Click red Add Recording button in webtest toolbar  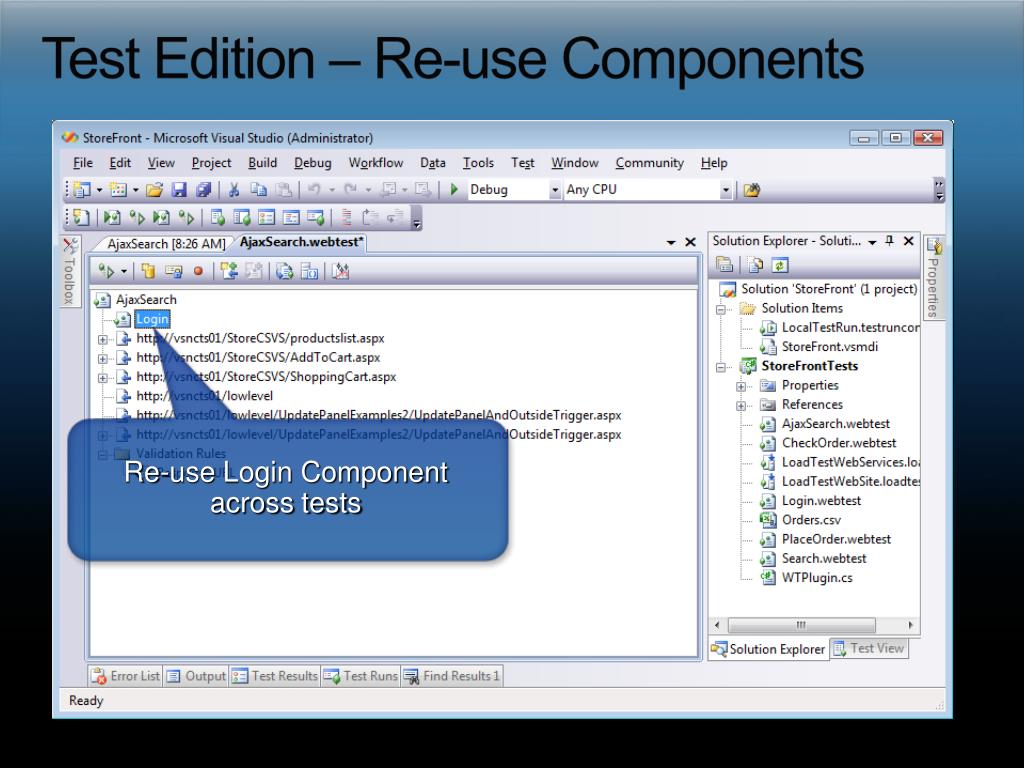[x=199, y=270]
